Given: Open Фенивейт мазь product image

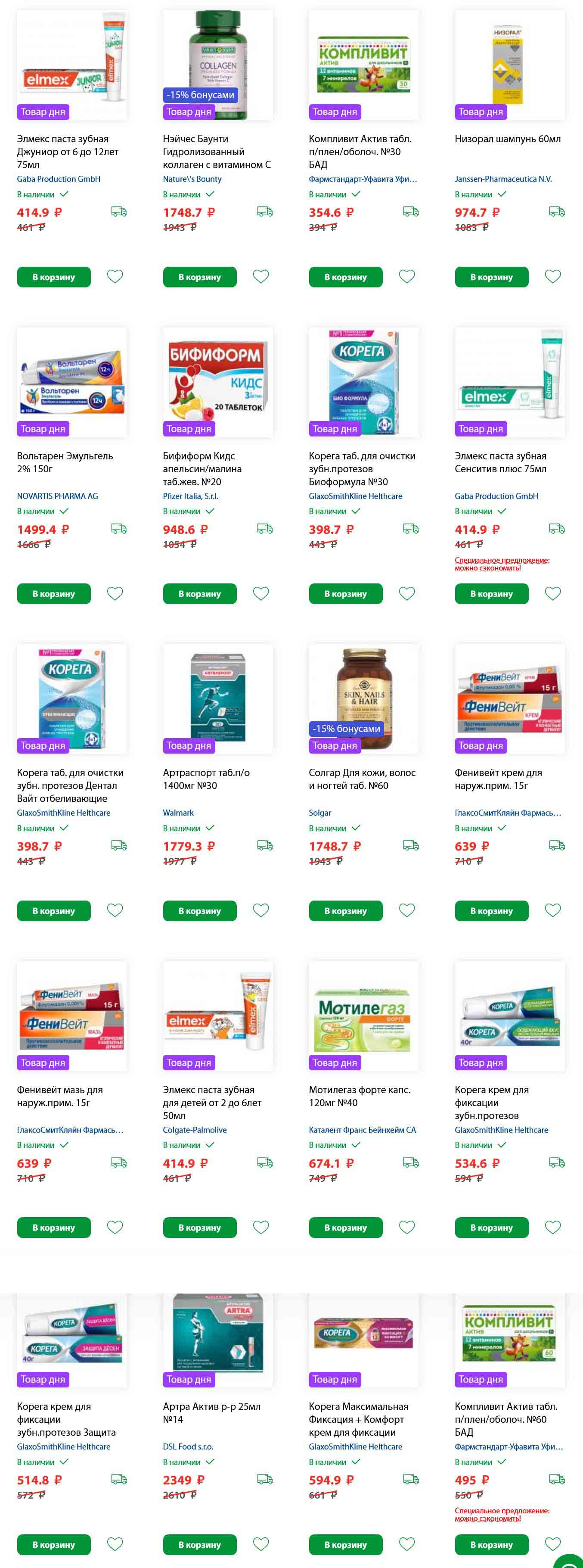Looking at the screenshot, I should click(x=72, y=1016).
